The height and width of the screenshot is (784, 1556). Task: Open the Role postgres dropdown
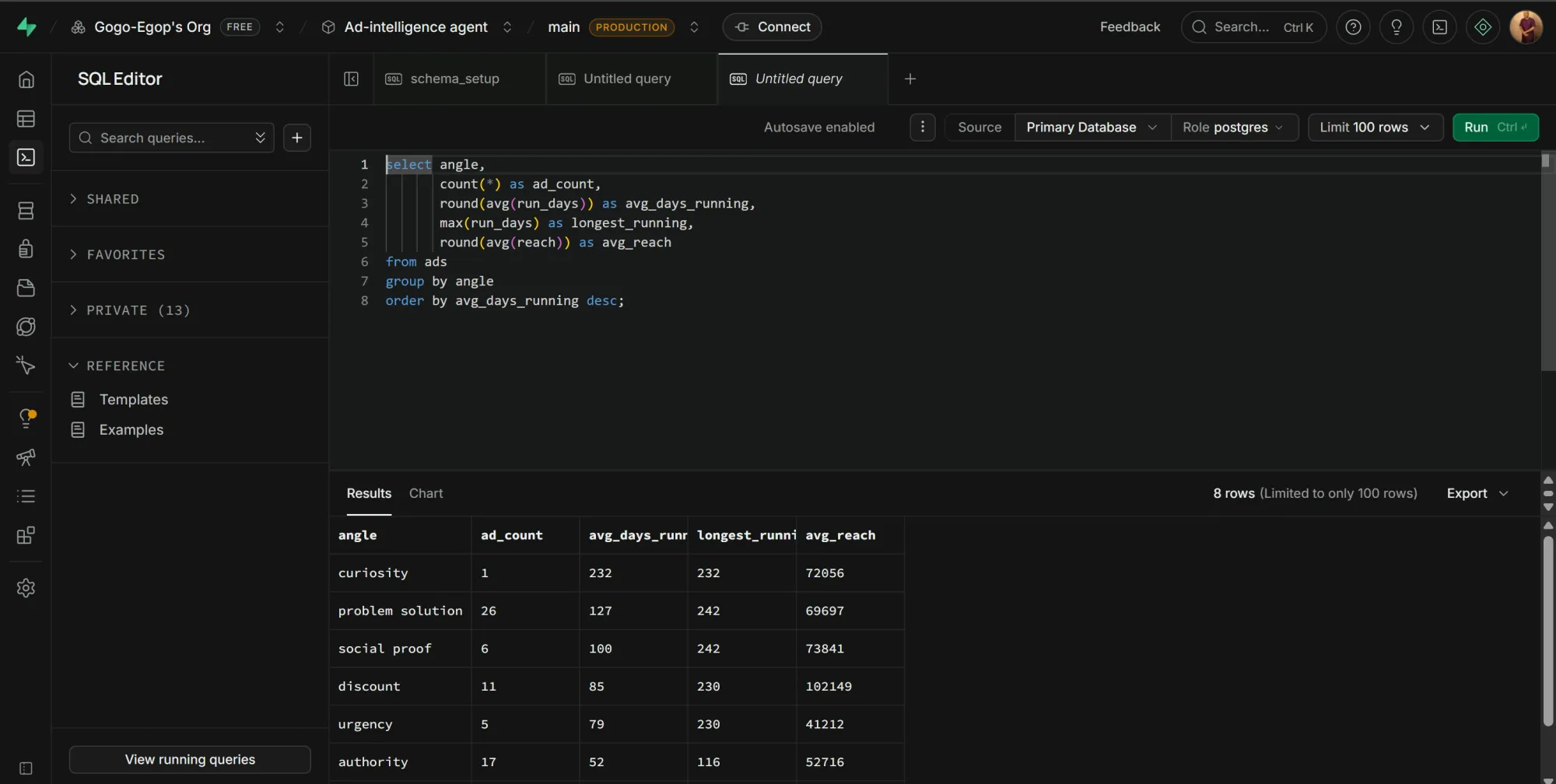click(x=1234, y=128)
